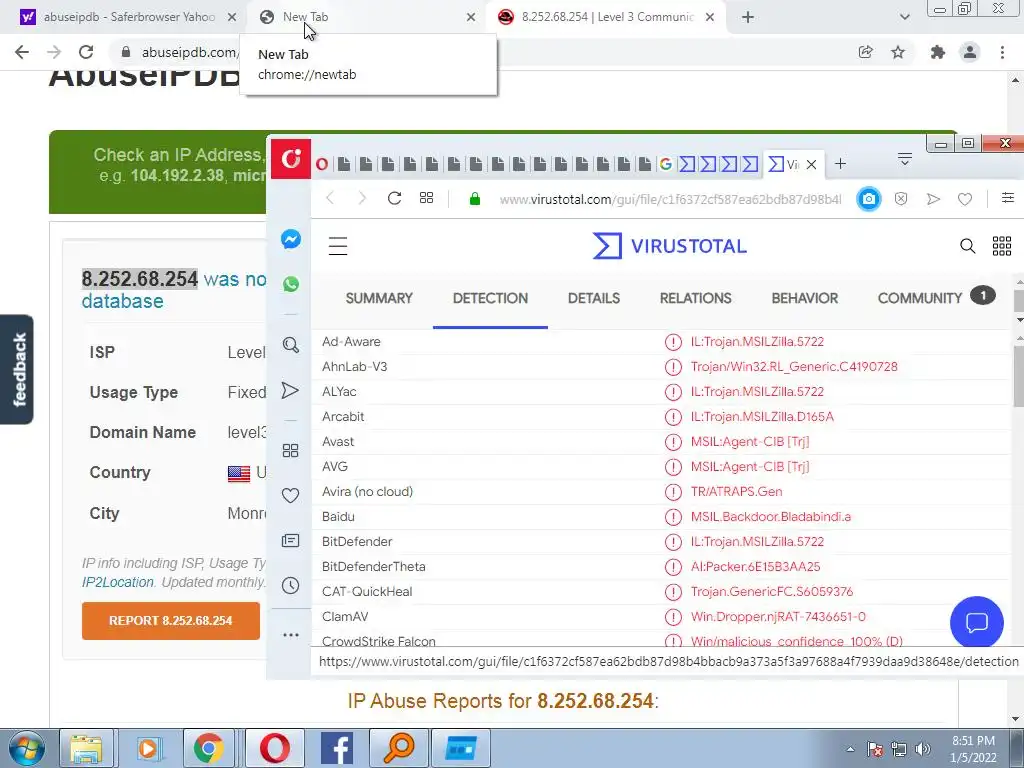Click the Opera menu logo button
This screenshot has height=768, width=1024.
(291, 158)
